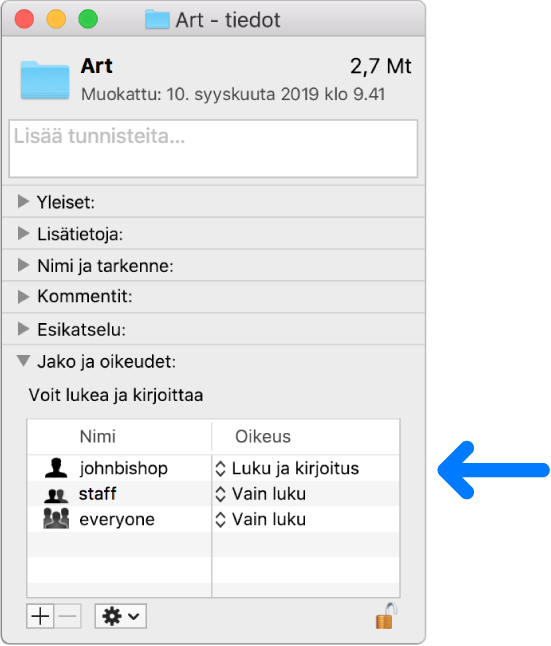Click the Oikeus column header
Viewport: 551px width, 646px height.
[x=263, y=436]
